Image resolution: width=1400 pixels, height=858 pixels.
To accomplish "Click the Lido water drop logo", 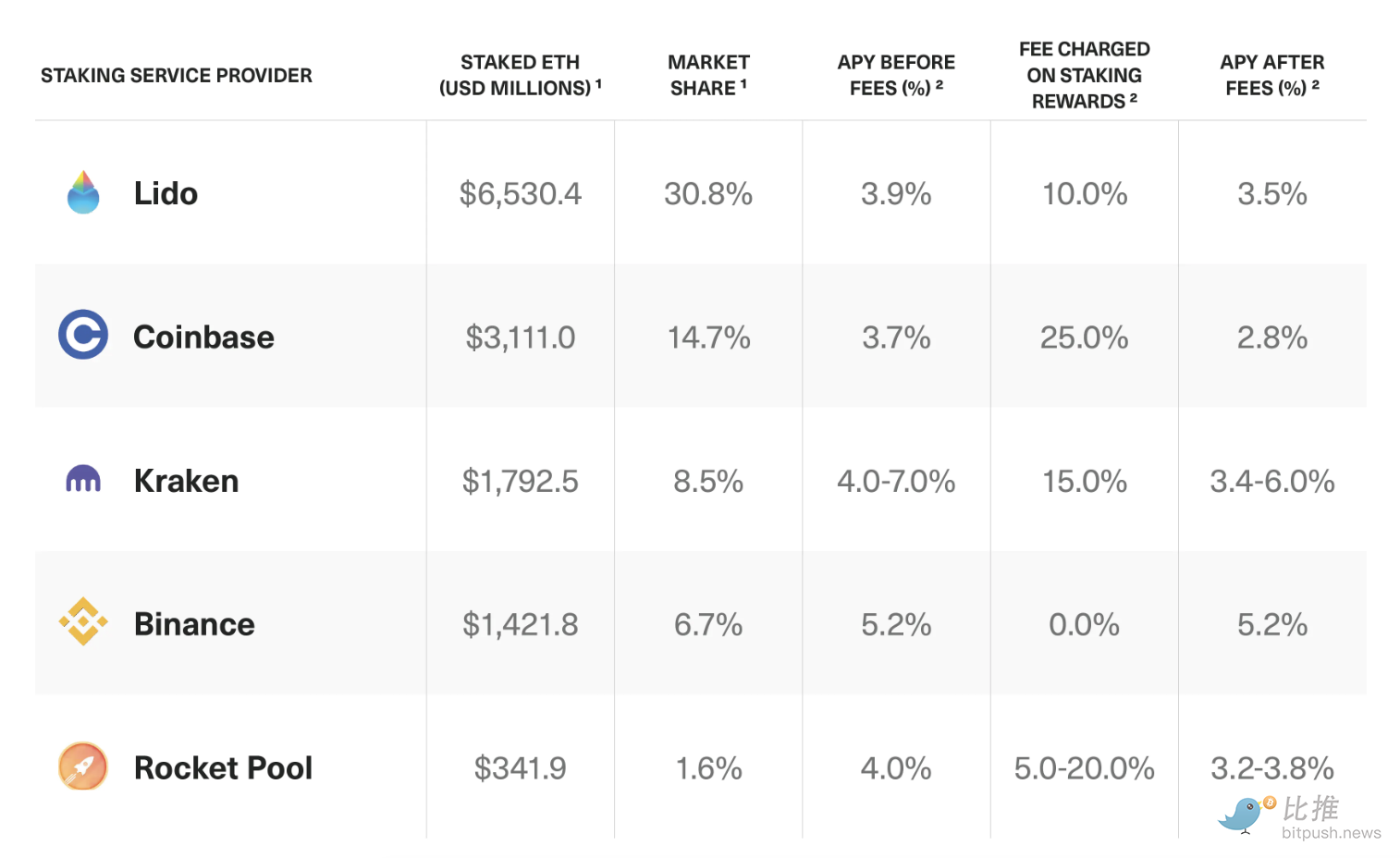I will click(x=83, y=192).
